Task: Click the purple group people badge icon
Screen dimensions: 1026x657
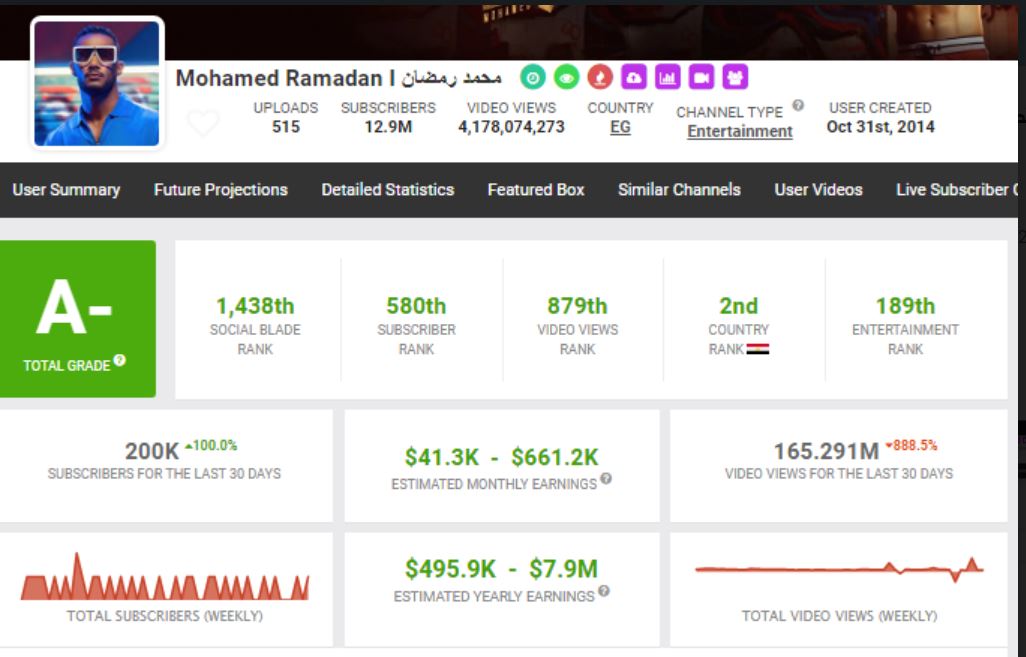Action: coord(735,77)
